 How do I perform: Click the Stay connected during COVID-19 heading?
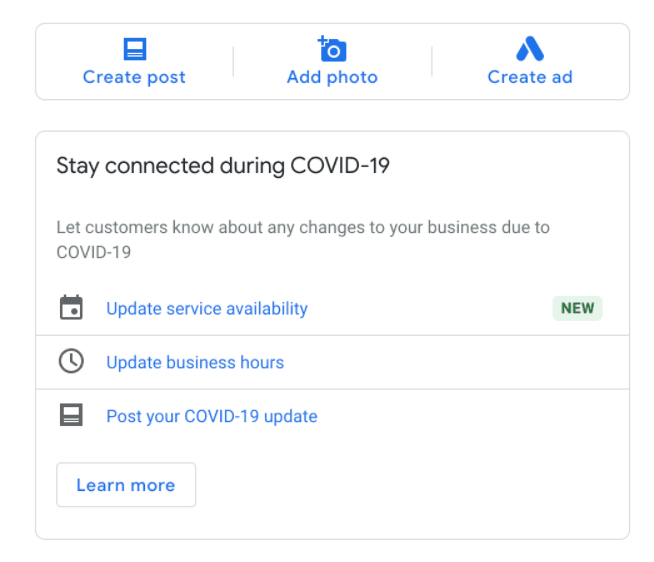[x=223, y=166]
